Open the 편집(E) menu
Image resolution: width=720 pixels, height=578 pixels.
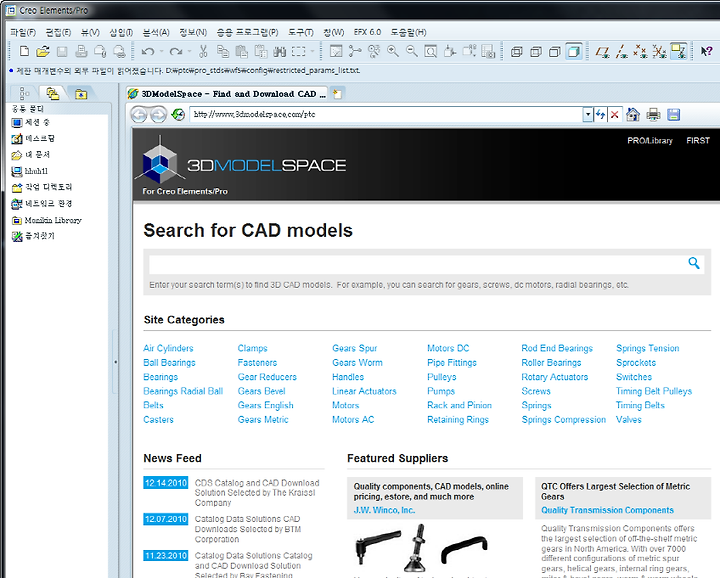[58, 32]
